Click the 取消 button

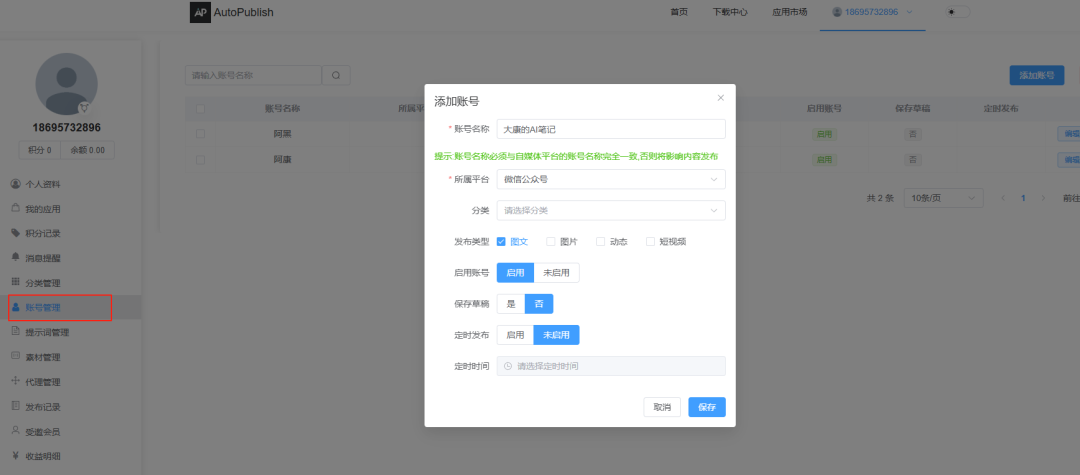click(x=662, y=407)
